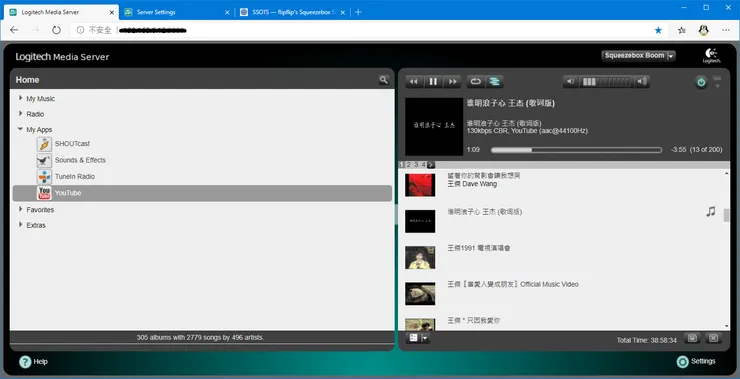Click the volume down speaker icon
740x379 pixels.
pyautogui.click(x=571, y=82)
